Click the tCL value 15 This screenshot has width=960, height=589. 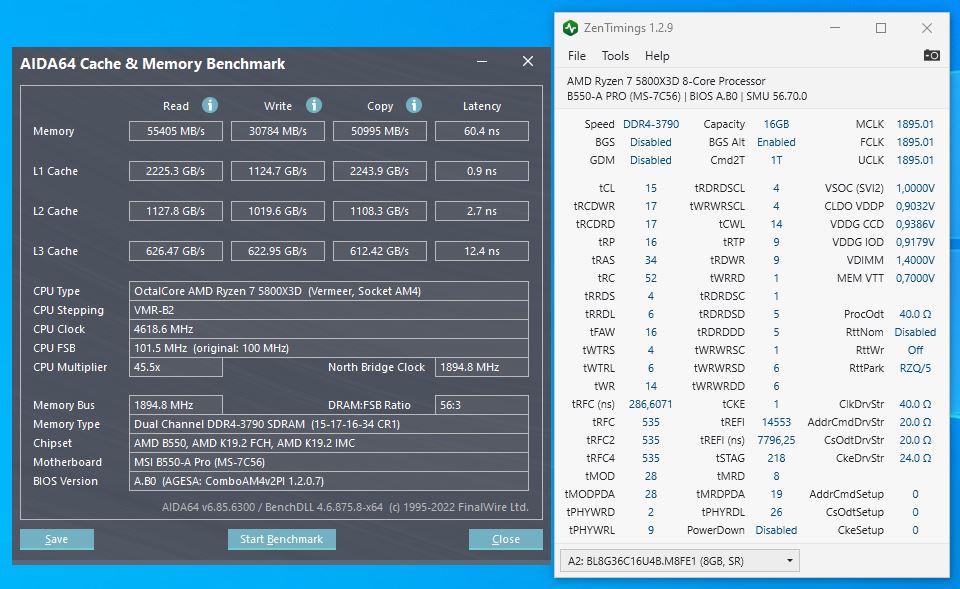651,188
